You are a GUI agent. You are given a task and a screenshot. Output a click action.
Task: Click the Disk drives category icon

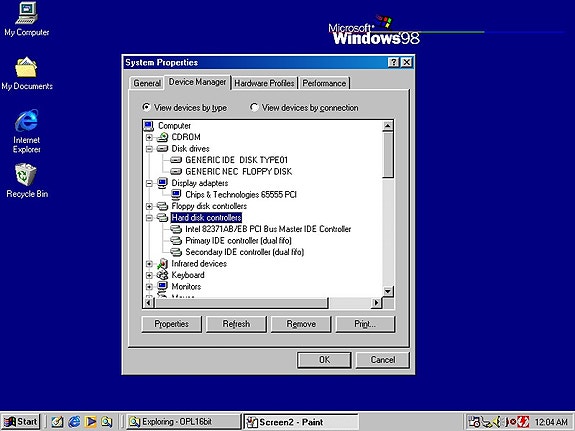pyautogui.click(x=162, y=149)
